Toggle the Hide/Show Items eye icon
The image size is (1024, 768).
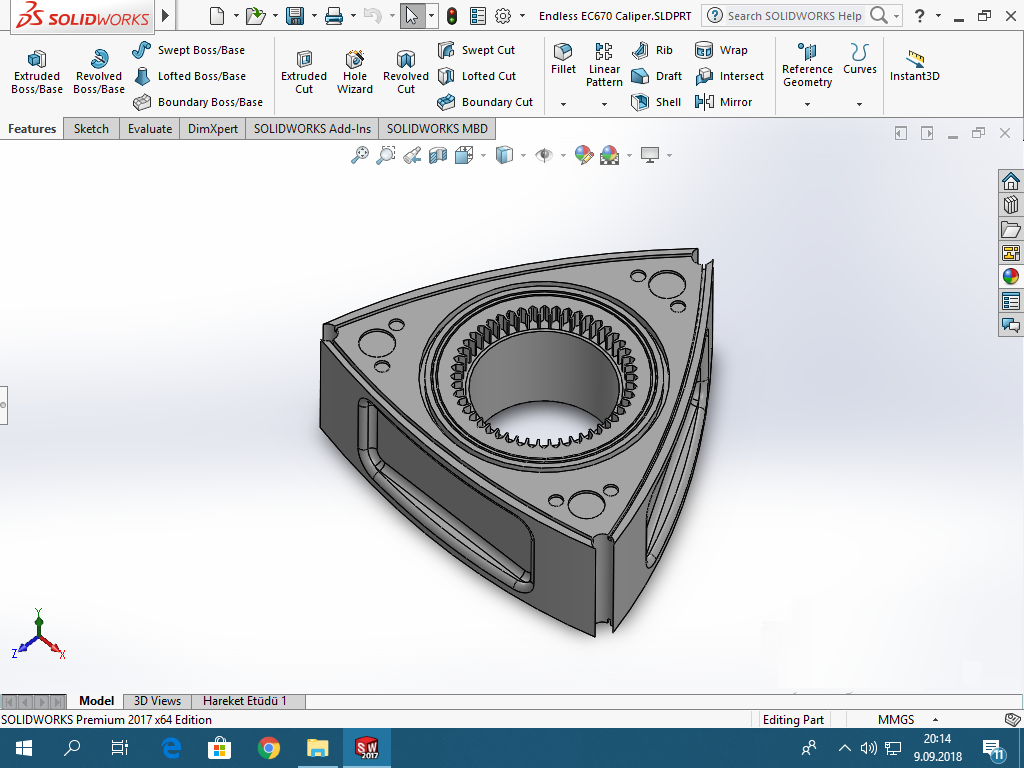pos(544,155)
